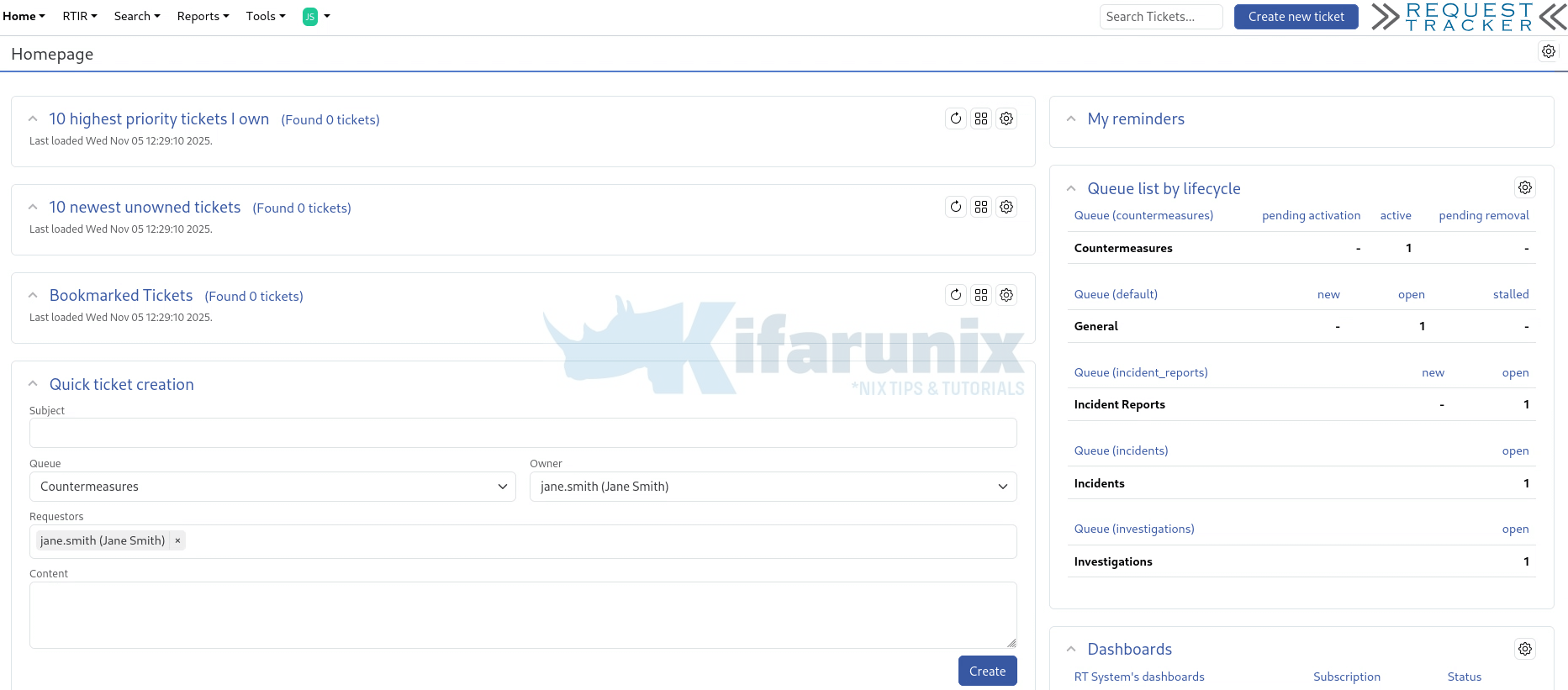Edit Queue list by lifecycle settings
Image resolution: width=1568 pixels, height=690 pixels.
[1524, 187]
